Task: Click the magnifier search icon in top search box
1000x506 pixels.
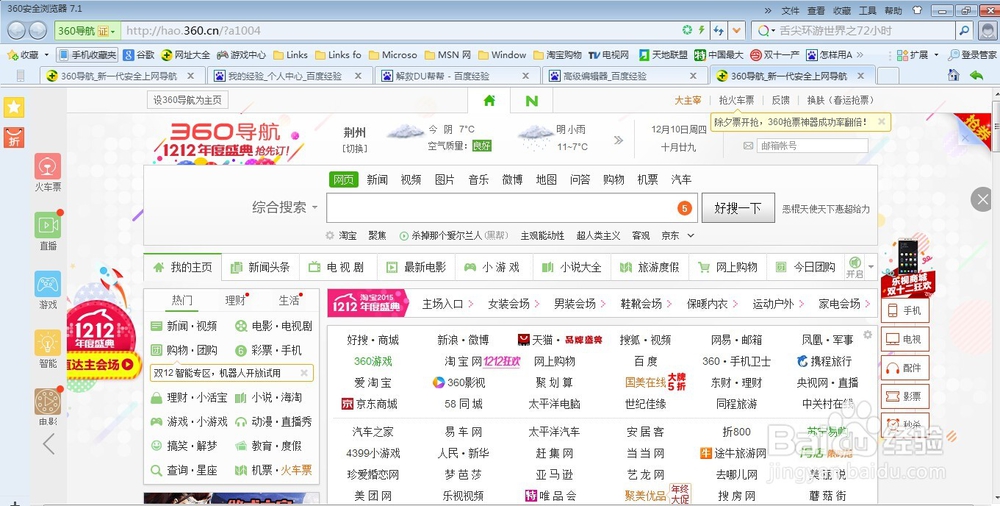Action: tap(964, 31)
